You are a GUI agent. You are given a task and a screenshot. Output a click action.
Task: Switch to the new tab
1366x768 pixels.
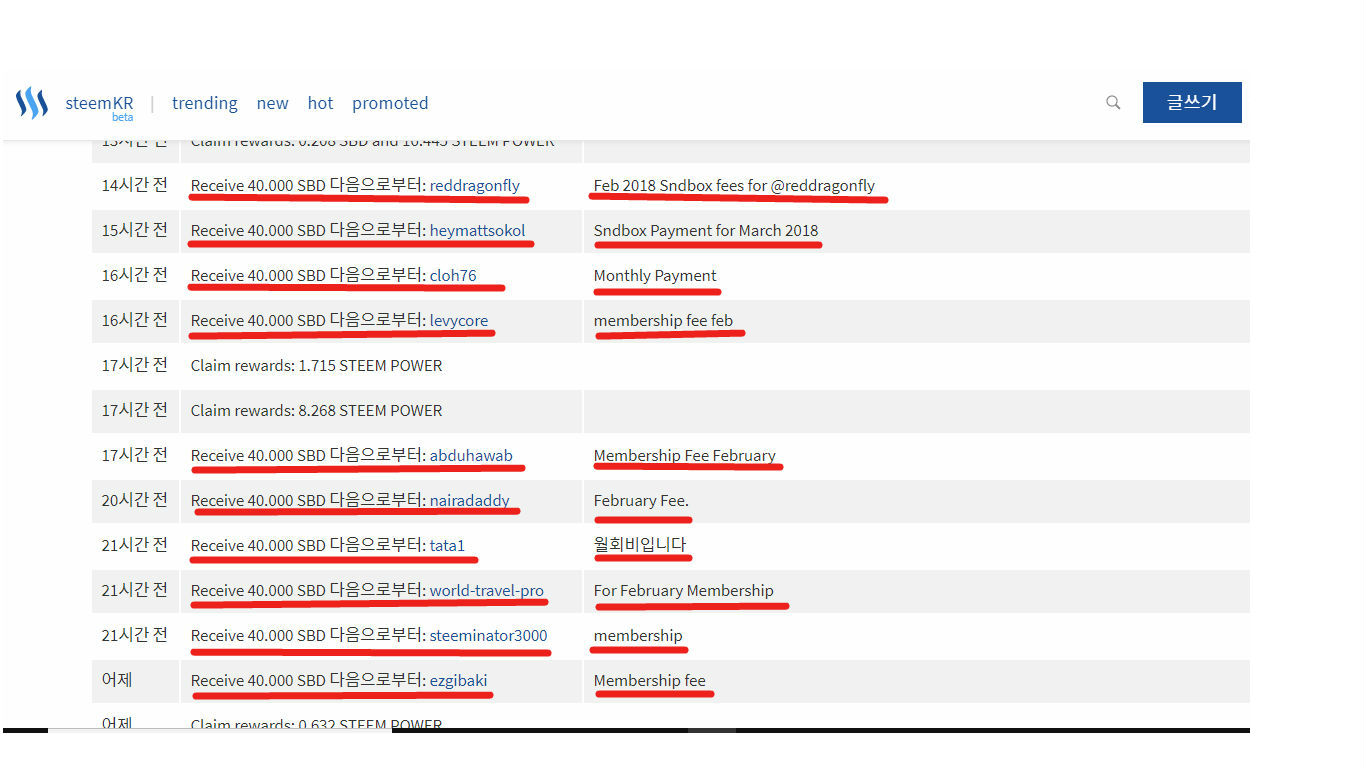coord(272,103)
